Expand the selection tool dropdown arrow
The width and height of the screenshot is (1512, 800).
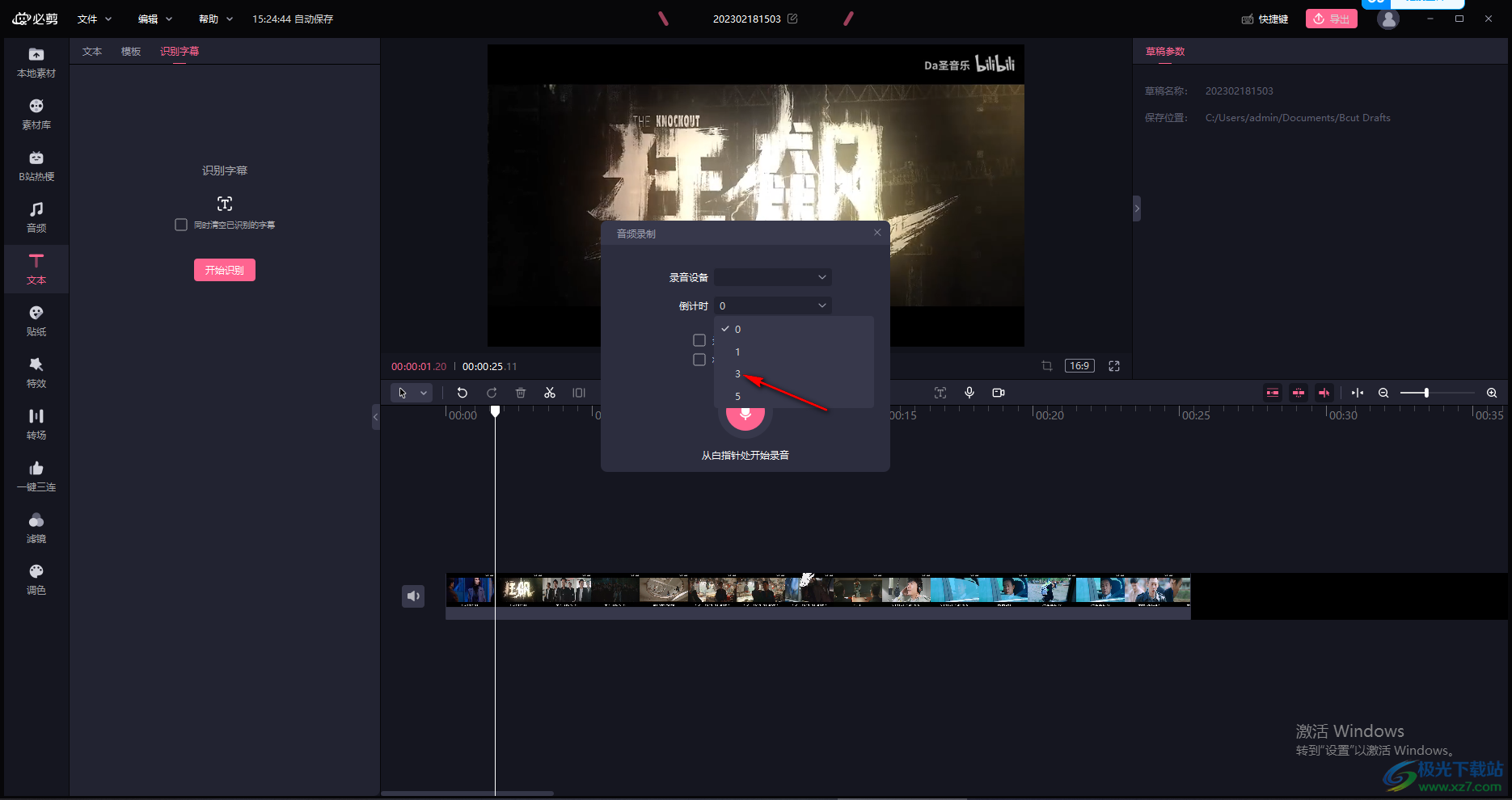[424, 393]
